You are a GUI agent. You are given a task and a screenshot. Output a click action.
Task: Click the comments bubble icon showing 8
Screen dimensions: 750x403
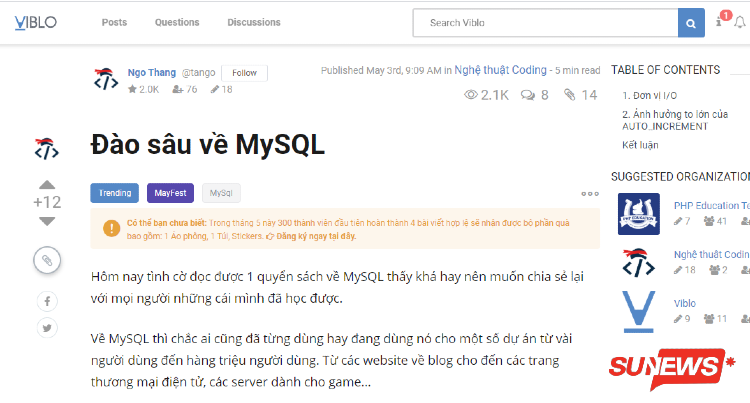[x=528, y=95]
